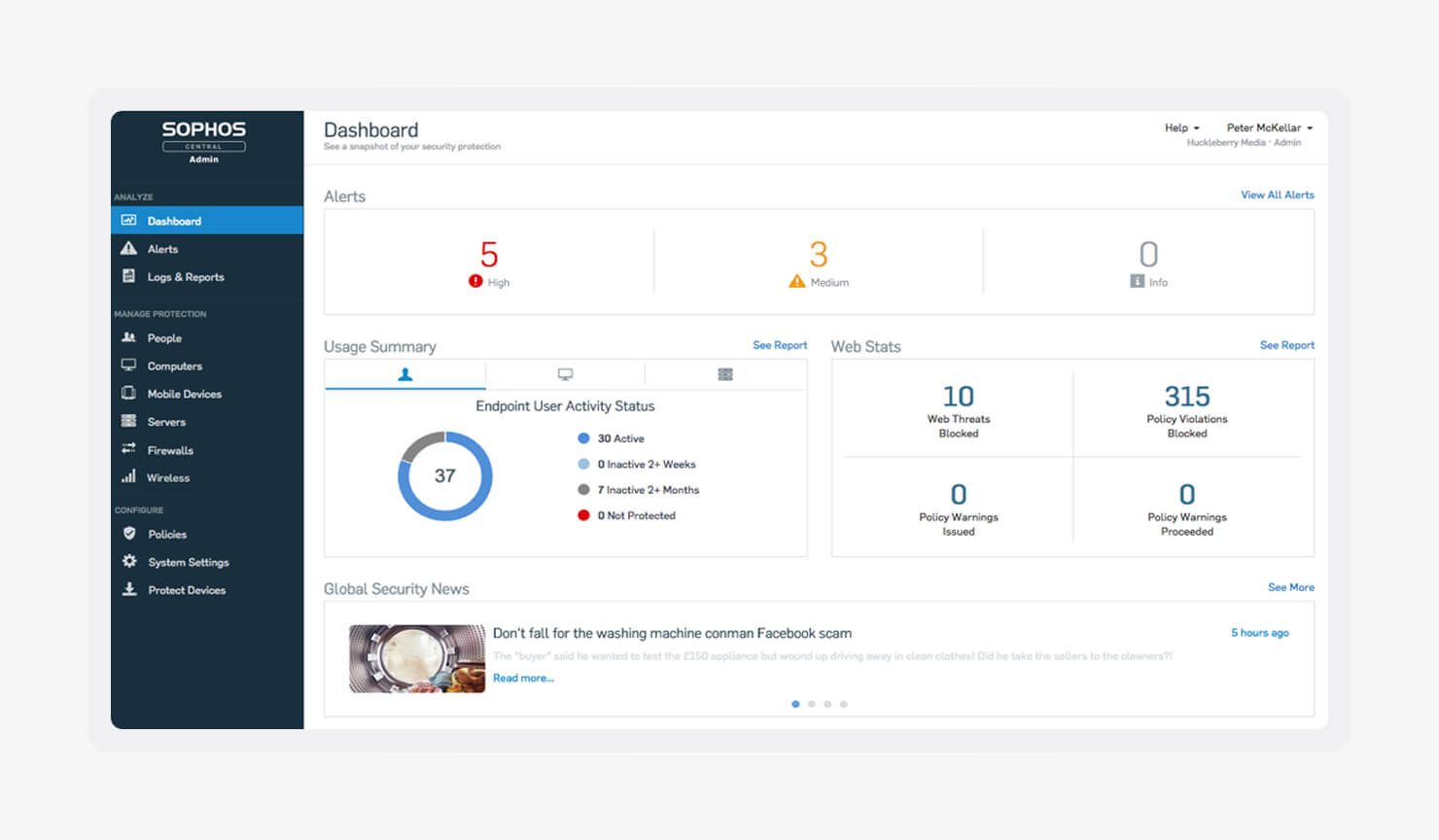Click Read more link under news article
The image size is (1439, 840).
pos(523,678)
